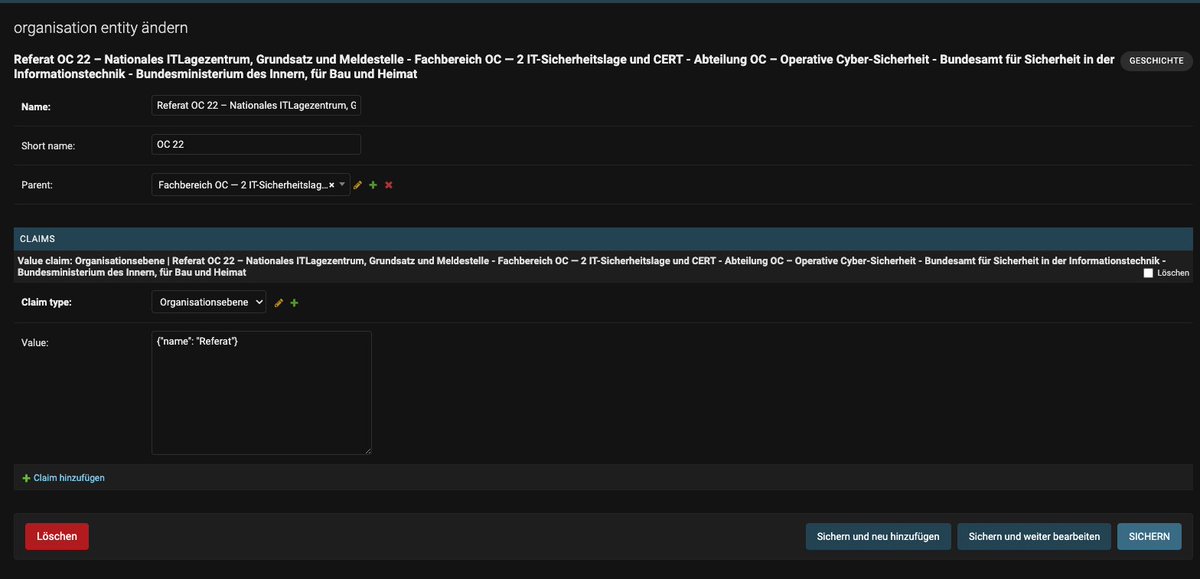This screenshot has height=579, width=1200.
Task: Click the GESCHICHTE history button
Action: pyautogui.click(x=1156, y=61)
